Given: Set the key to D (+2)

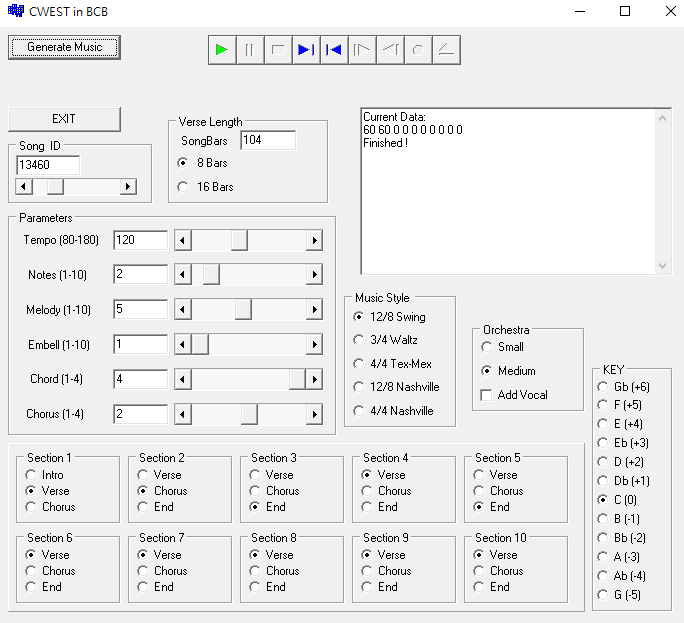Looking at the screenshot, I should tap(601, 461).
